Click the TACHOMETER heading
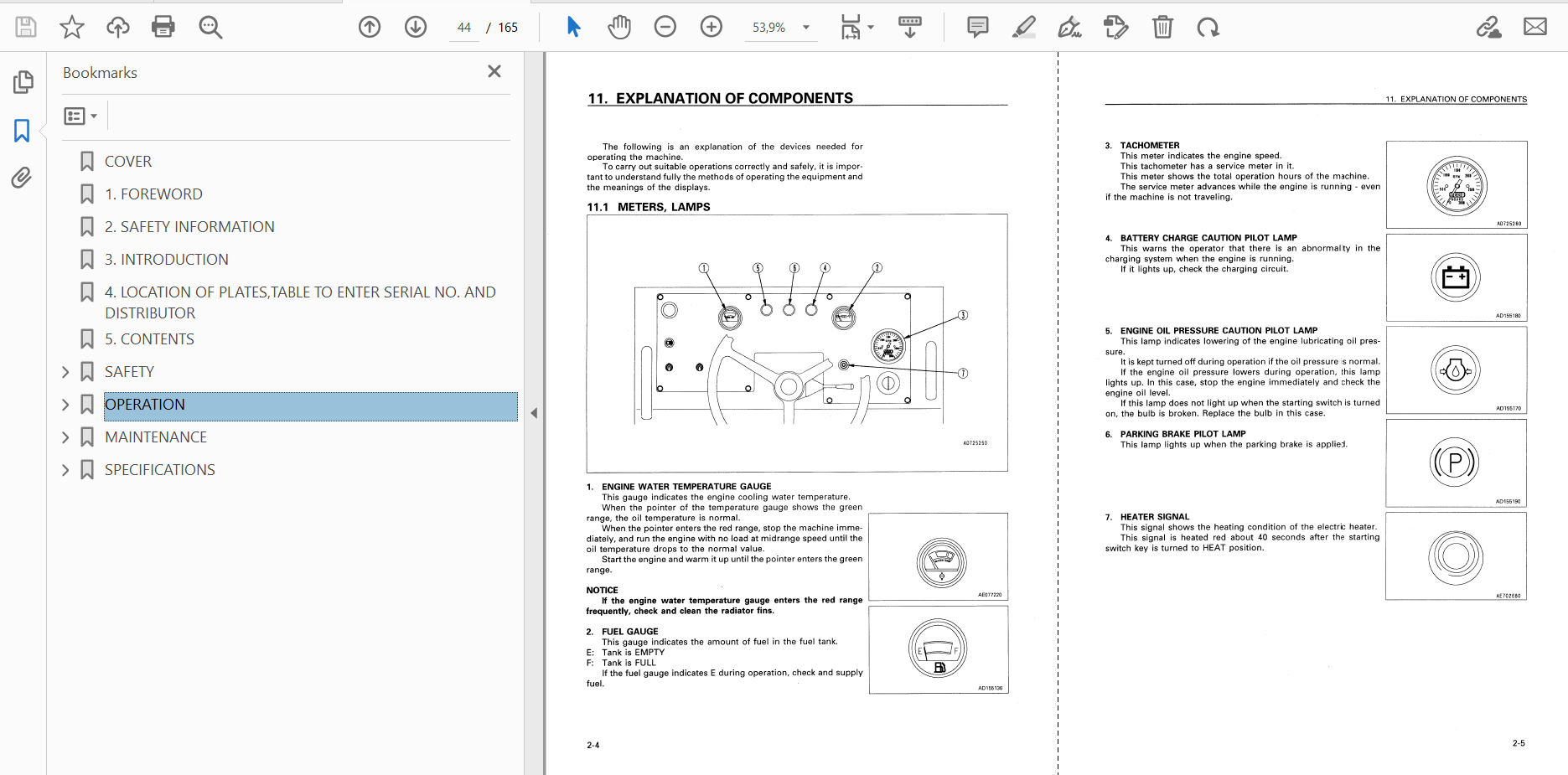The image size is (1568, 775). pos(1150,145)
